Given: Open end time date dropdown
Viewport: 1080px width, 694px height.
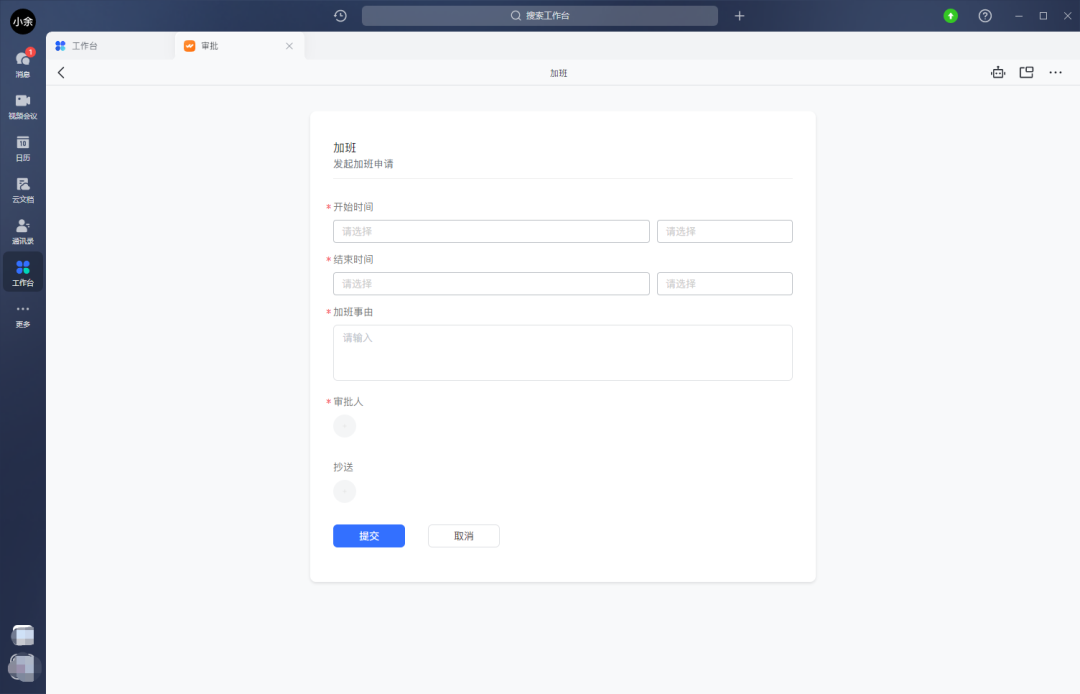Looking at the screenshot, I should point(491,284).
